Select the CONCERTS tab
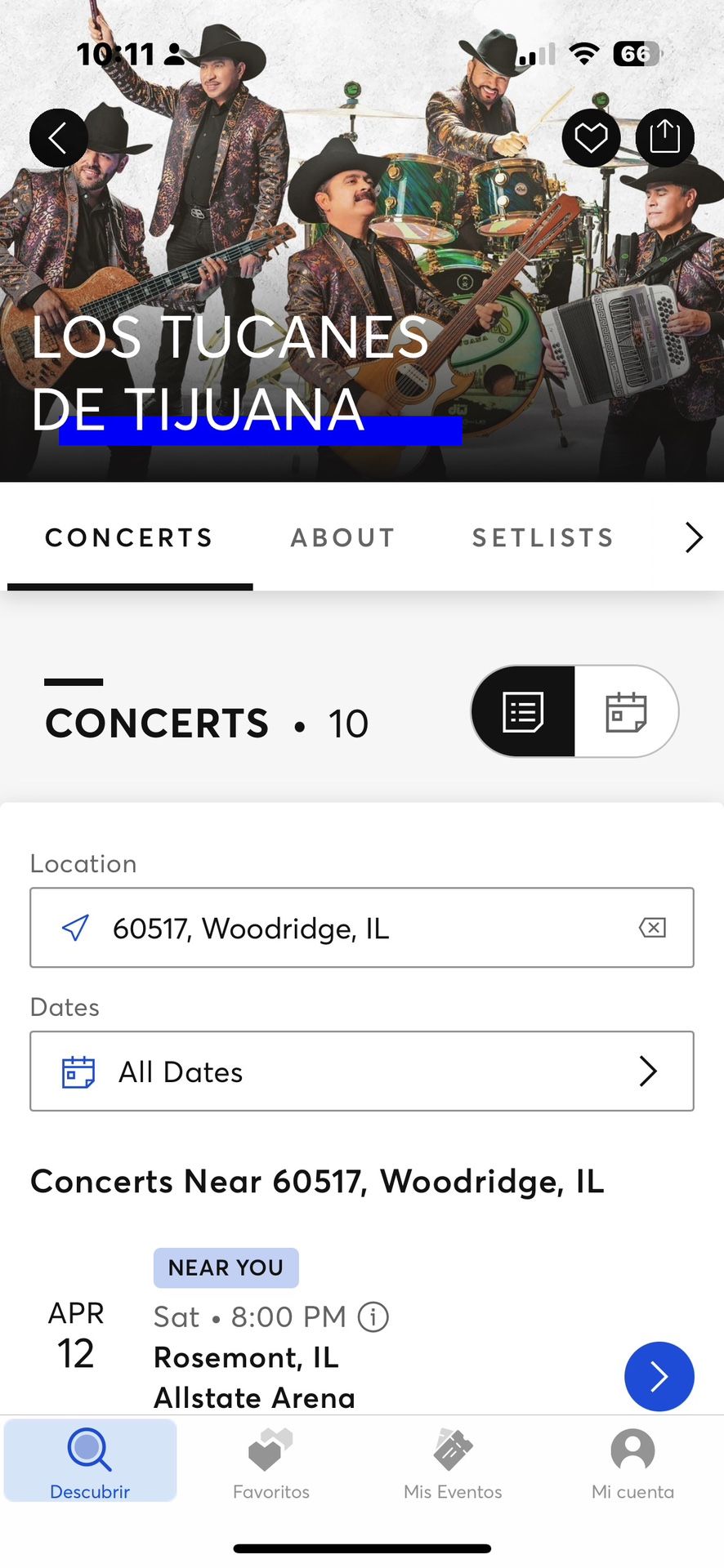The width and height of the screenshot is (724, 1568). [x=129, y=537]
